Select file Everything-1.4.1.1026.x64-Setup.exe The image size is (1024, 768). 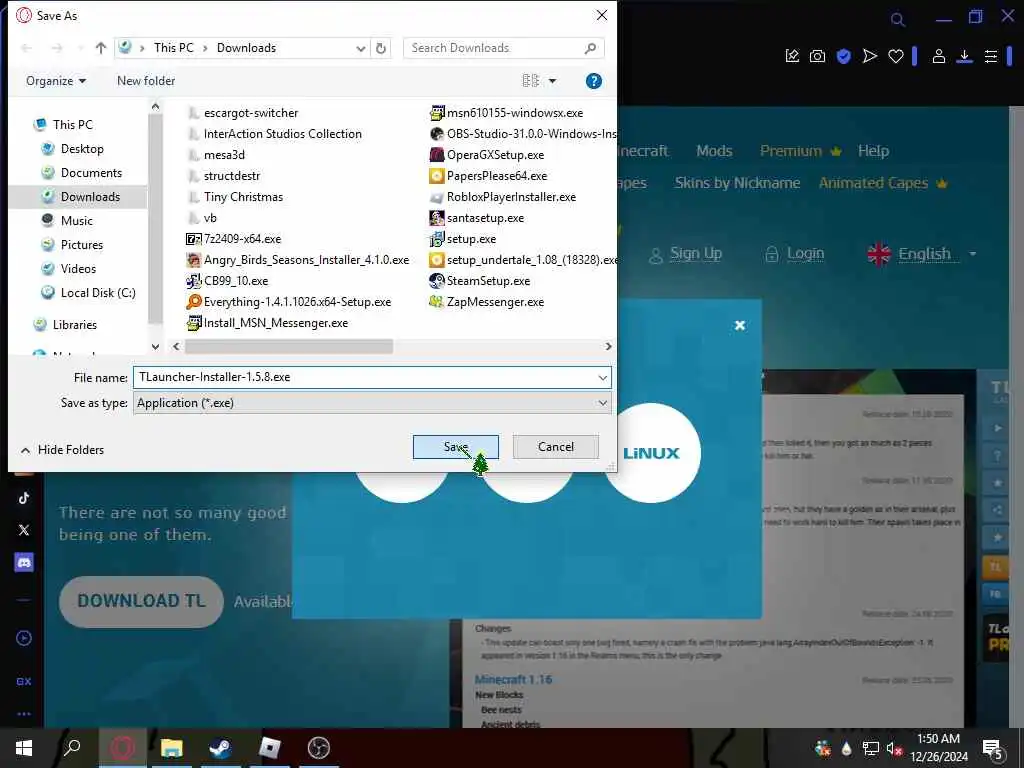289,302
